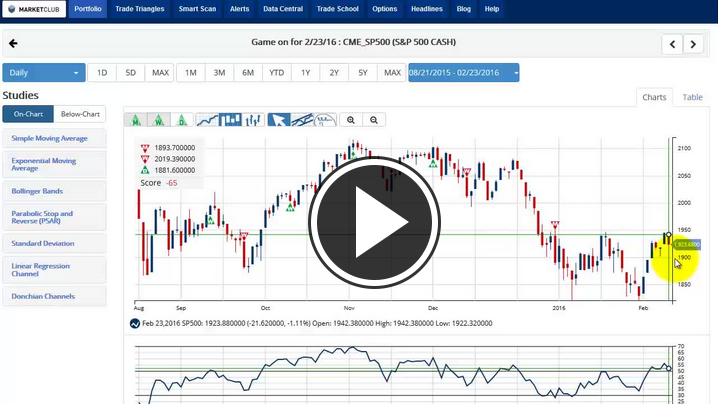Set range to YTD
718x404 pixels.
click(277, 72)
